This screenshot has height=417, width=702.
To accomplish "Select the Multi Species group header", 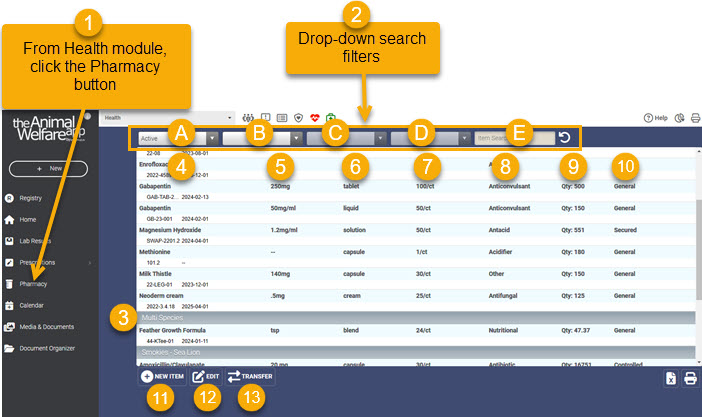I will (x=416, y=318).
